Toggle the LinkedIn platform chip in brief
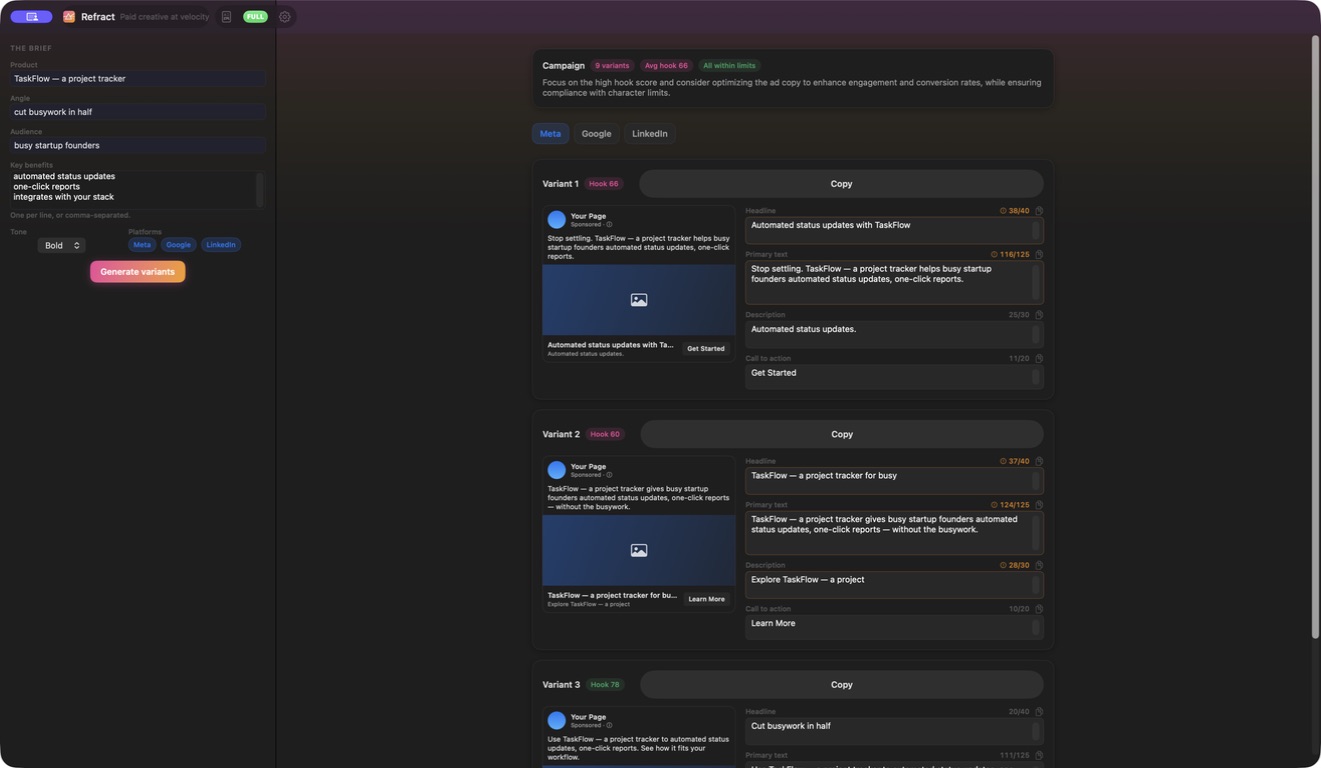Image resolution: width=1321 pixels, height=768 pixels. tap(221, 245)
